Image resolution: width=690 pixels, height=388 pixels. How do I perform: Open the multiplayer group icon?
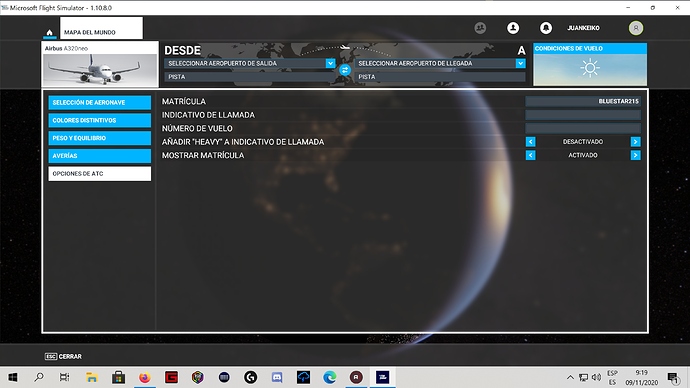tap(480, 28)
